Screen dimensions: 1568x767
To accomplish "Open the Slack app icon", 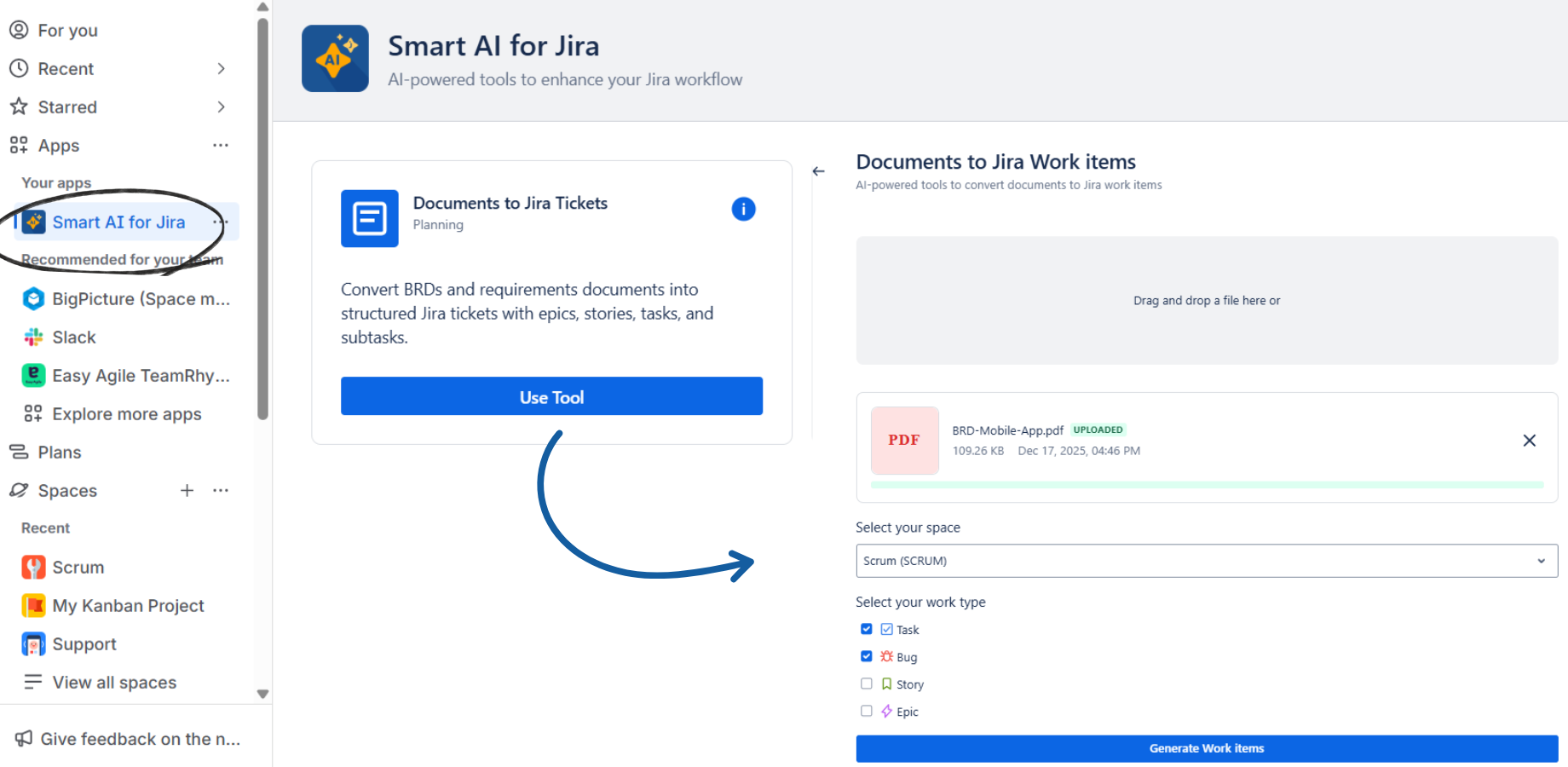I will tap(32, 337).
